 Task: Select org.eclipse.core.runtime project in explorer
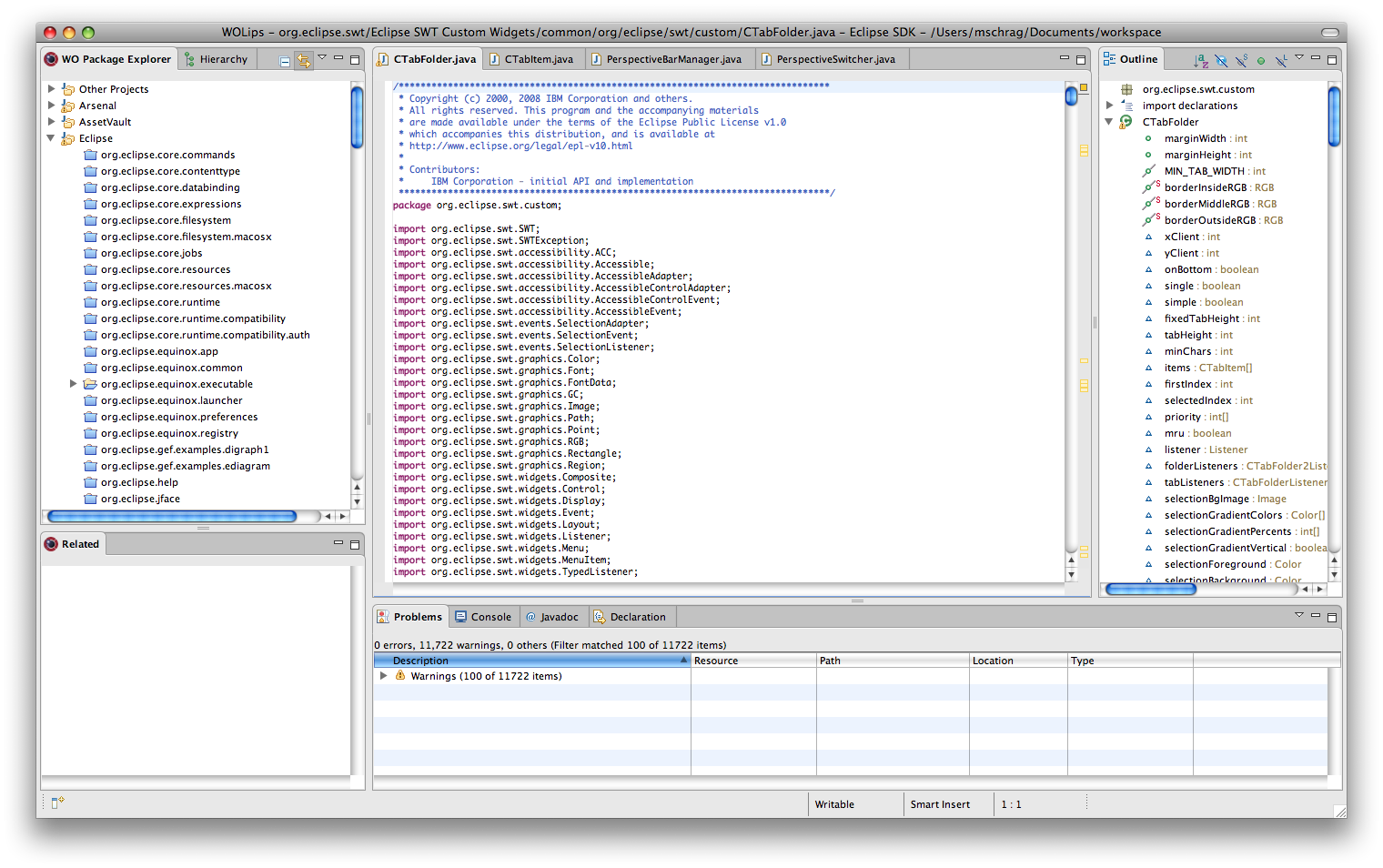point(160,302)
